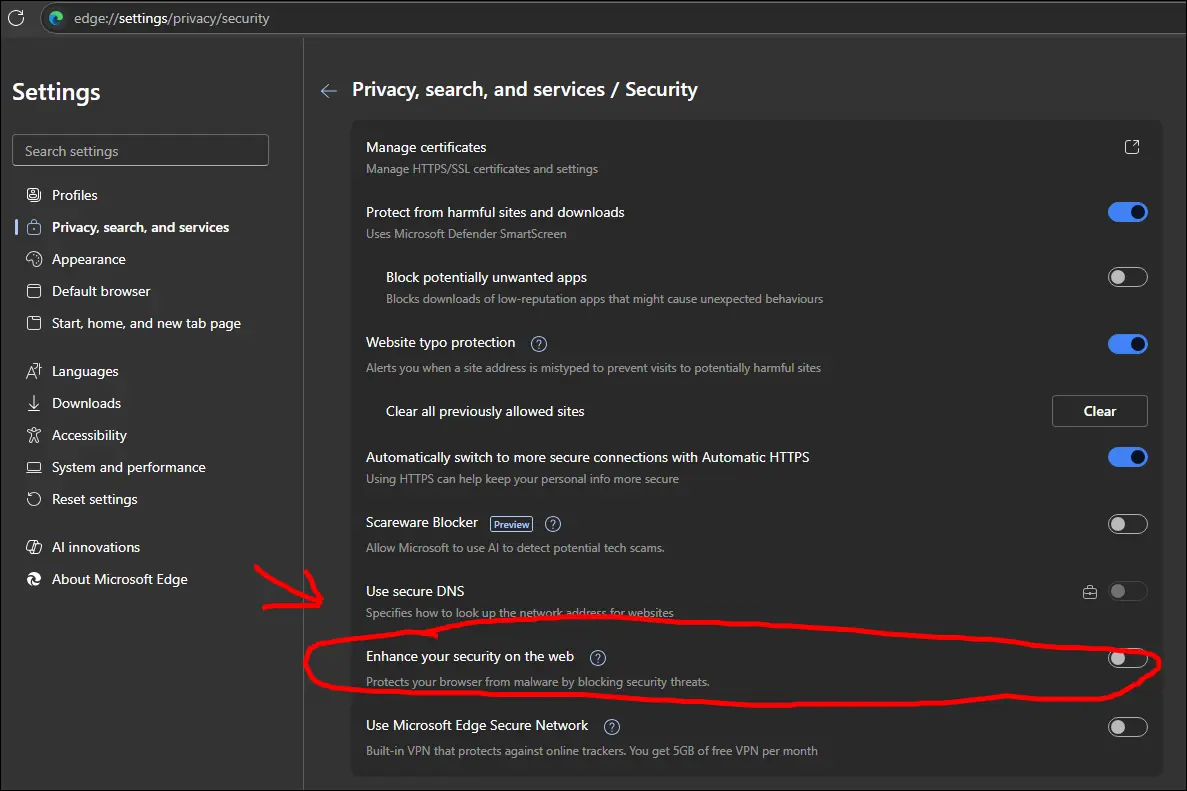
Task: Click help icon for Enhance your security
Action: click(x=598, y=658)
